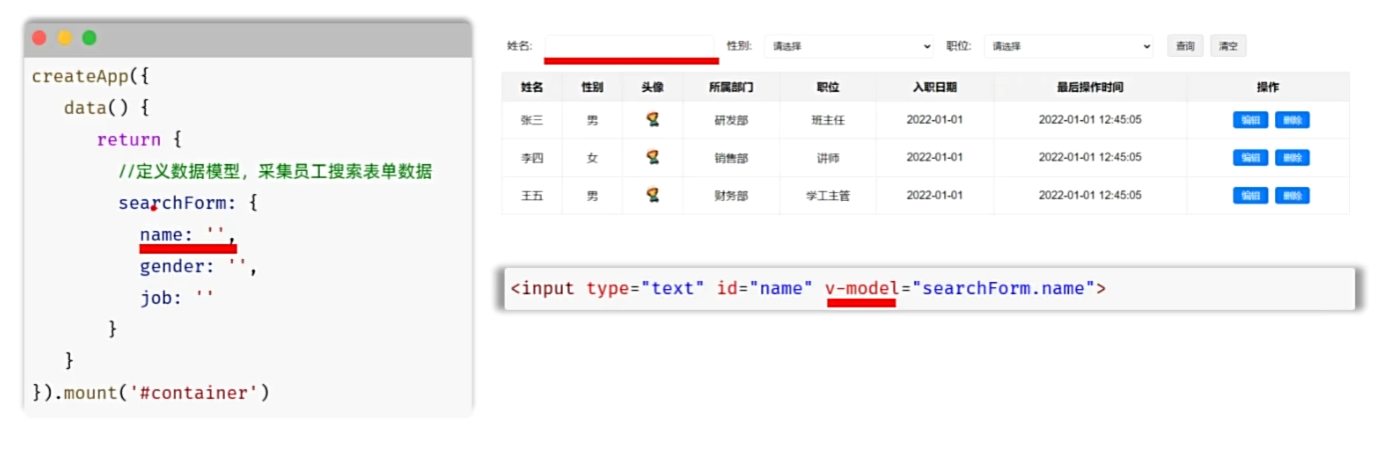Click the yellow dot in code window titlebar

pos(65,38)
